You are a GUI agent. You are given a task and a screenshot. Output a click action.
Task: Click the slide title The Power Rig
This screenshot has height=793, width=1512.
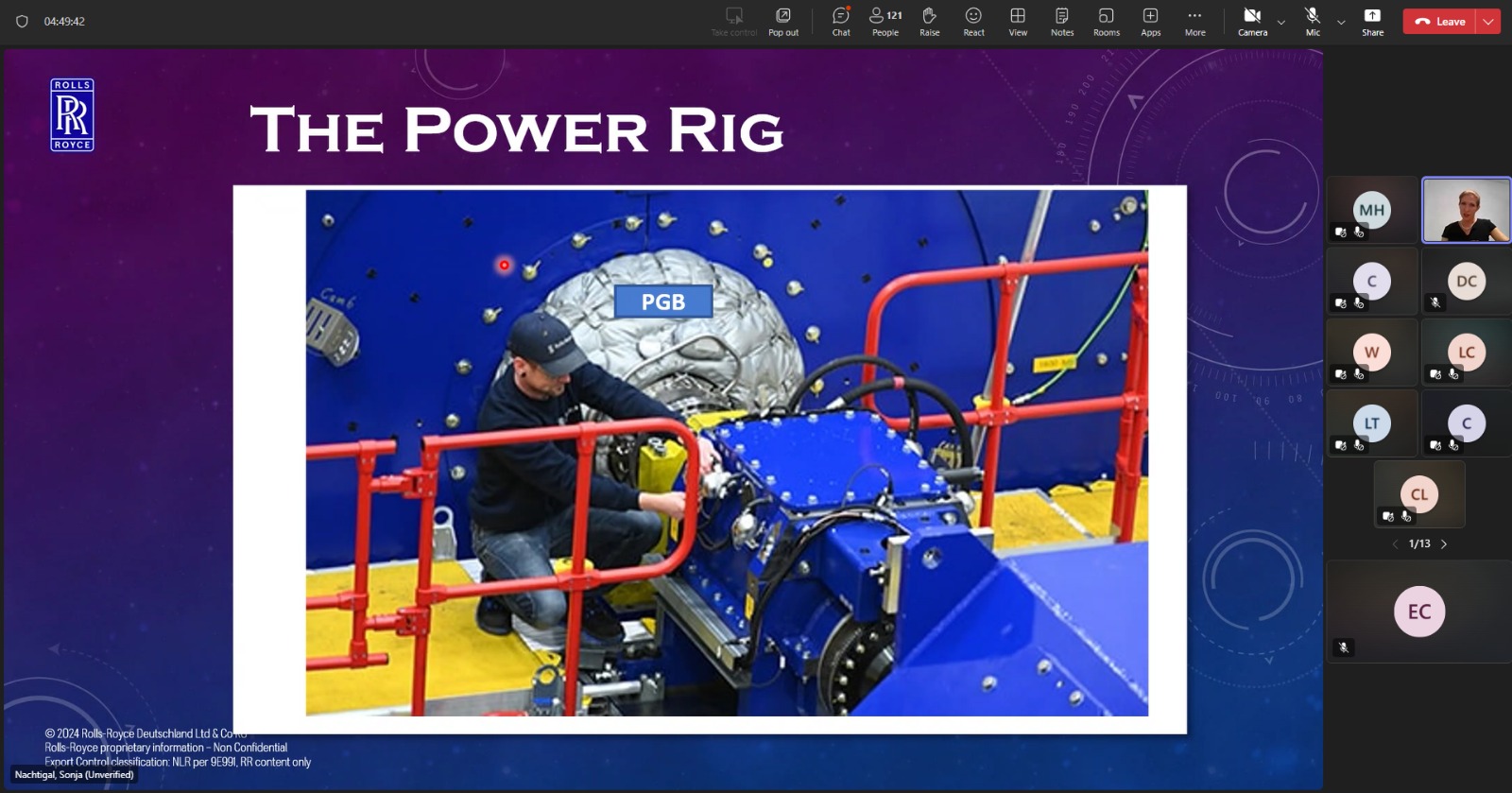pyautogui.click(x=517, y=129)
